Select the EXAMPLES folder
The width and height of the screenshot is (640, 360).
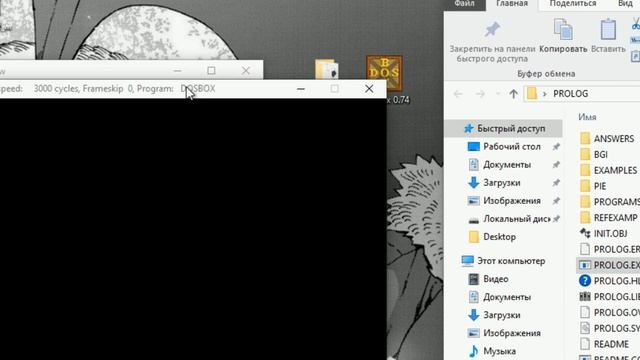(608, 170)
